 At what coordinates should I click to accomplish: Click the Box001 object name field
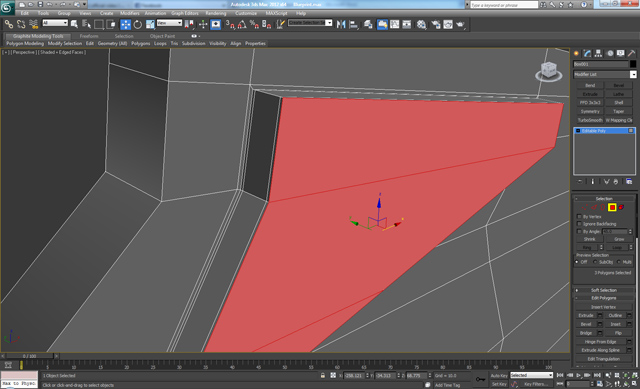point(600,64)
